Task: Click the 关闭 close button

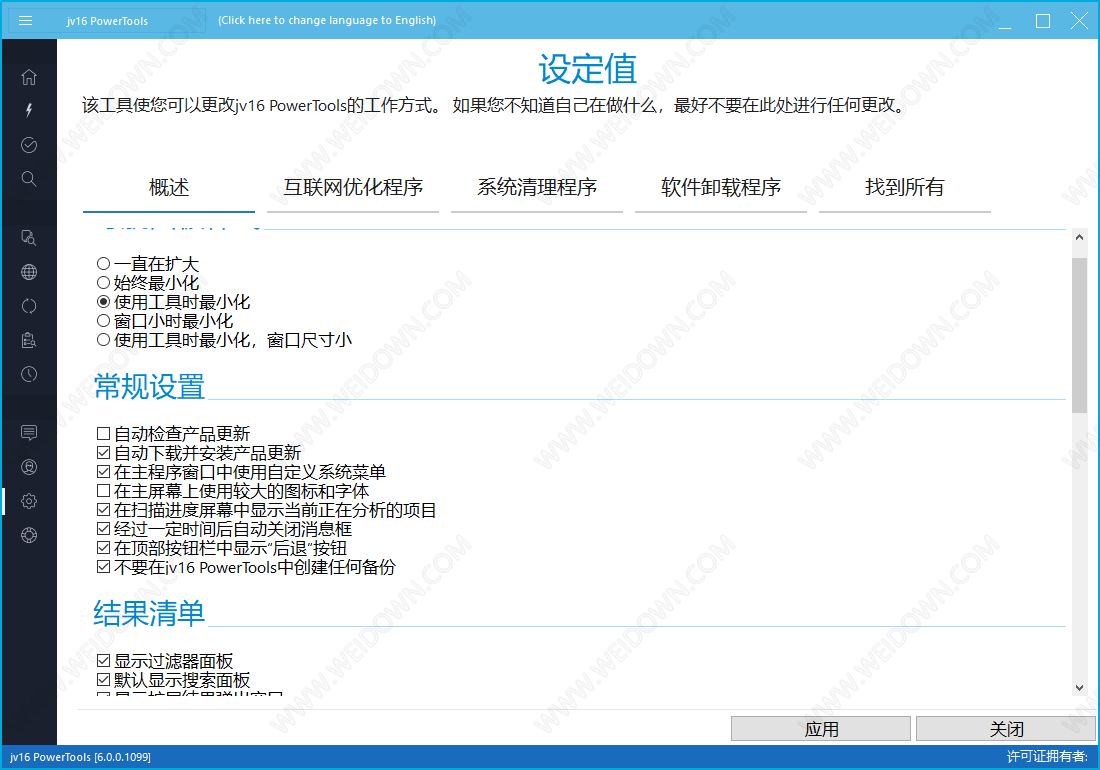Action: (x=1006, y=729)
